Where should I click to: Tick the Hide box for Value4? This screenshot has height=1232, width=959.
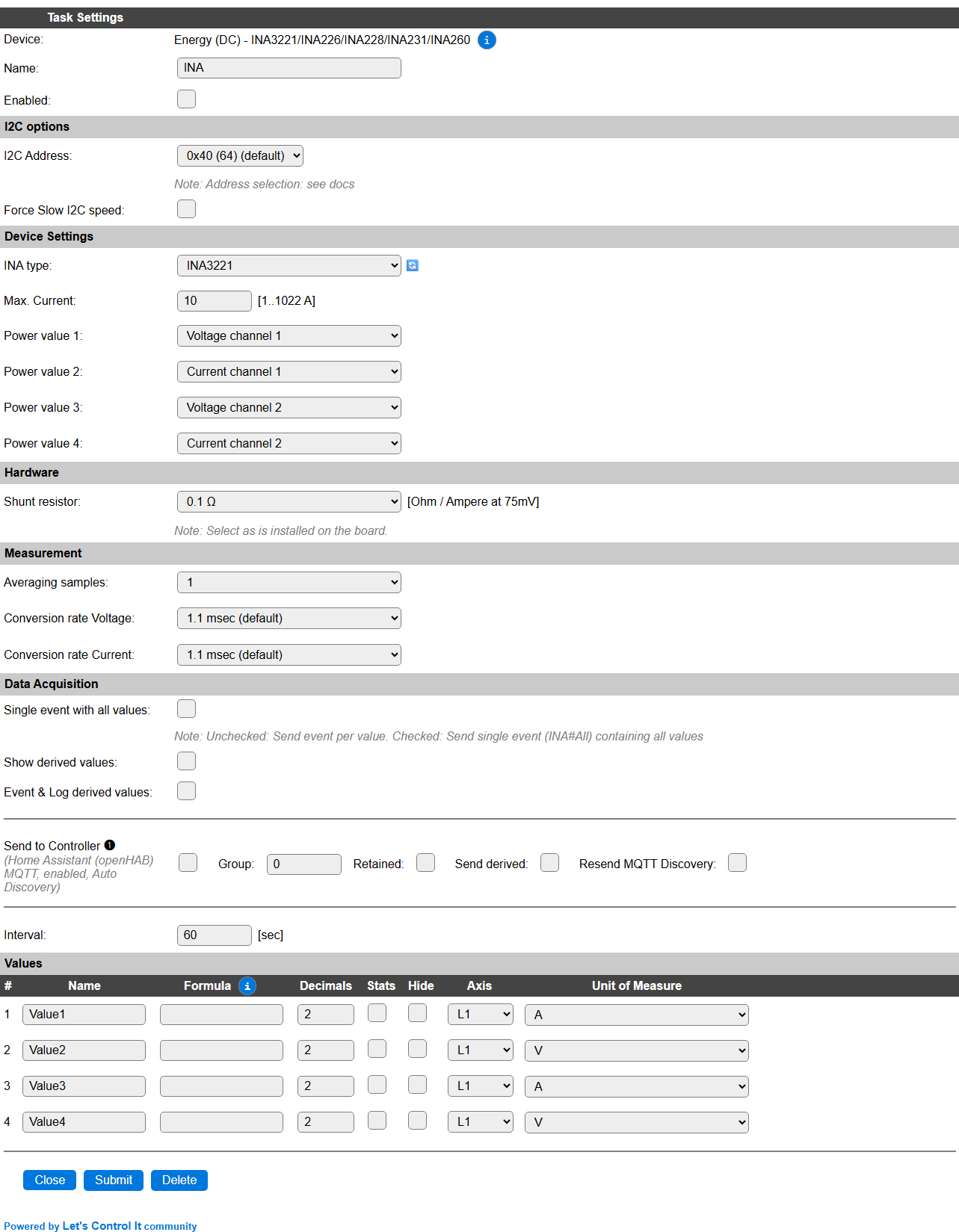(x=418, y=1121)
